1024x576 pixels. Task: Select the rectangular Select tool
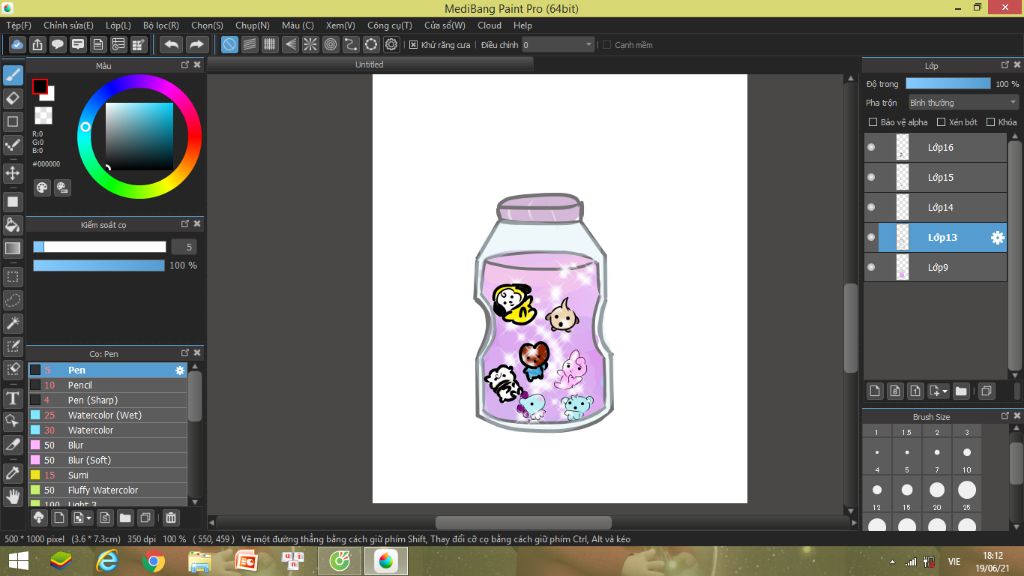13,277
